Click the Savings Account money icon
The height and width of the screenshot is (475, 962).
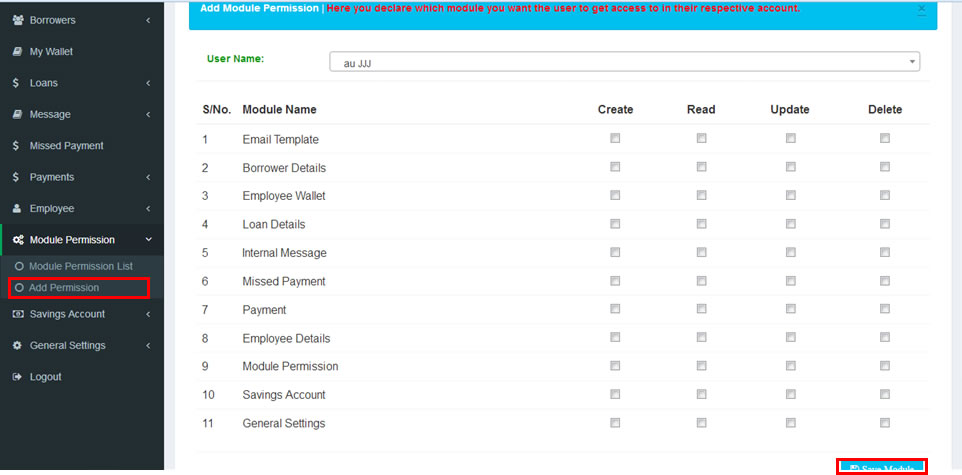pyautogui.click(x=17, y=314)
